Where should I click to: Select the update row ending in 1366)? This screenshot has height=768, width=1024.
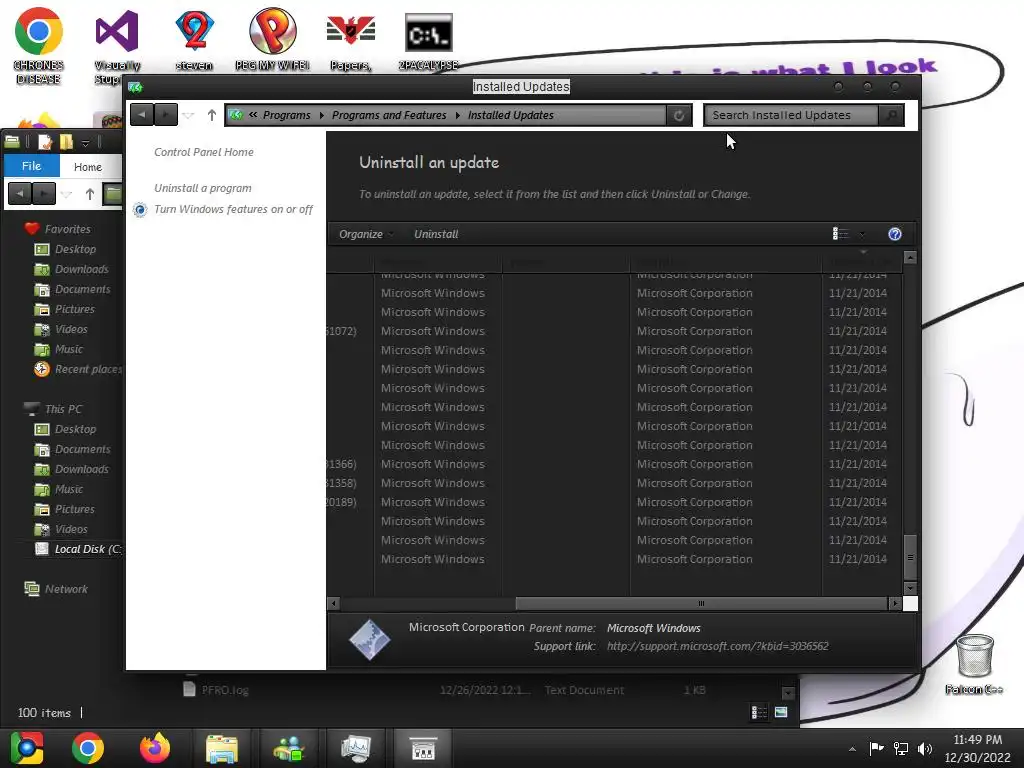[x=614, y=464]
